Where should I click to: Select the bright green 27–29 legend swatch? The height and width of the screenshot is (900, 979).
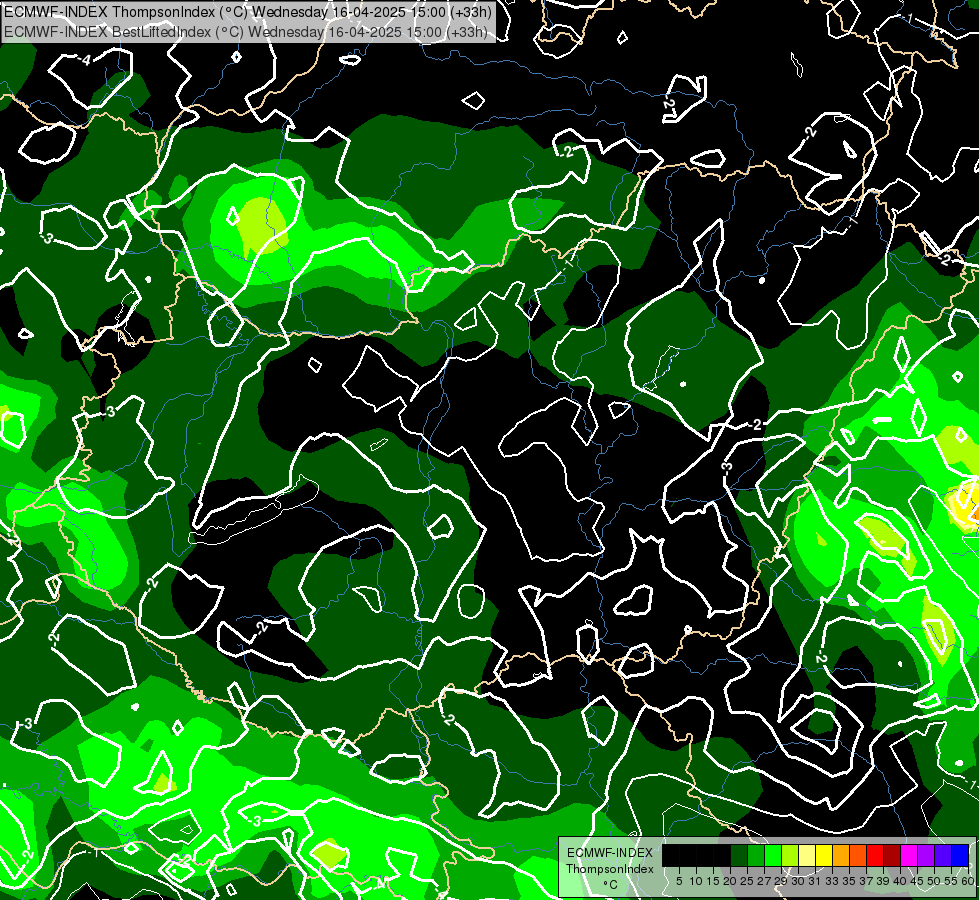pyautogui.click(x=773, y=855)
